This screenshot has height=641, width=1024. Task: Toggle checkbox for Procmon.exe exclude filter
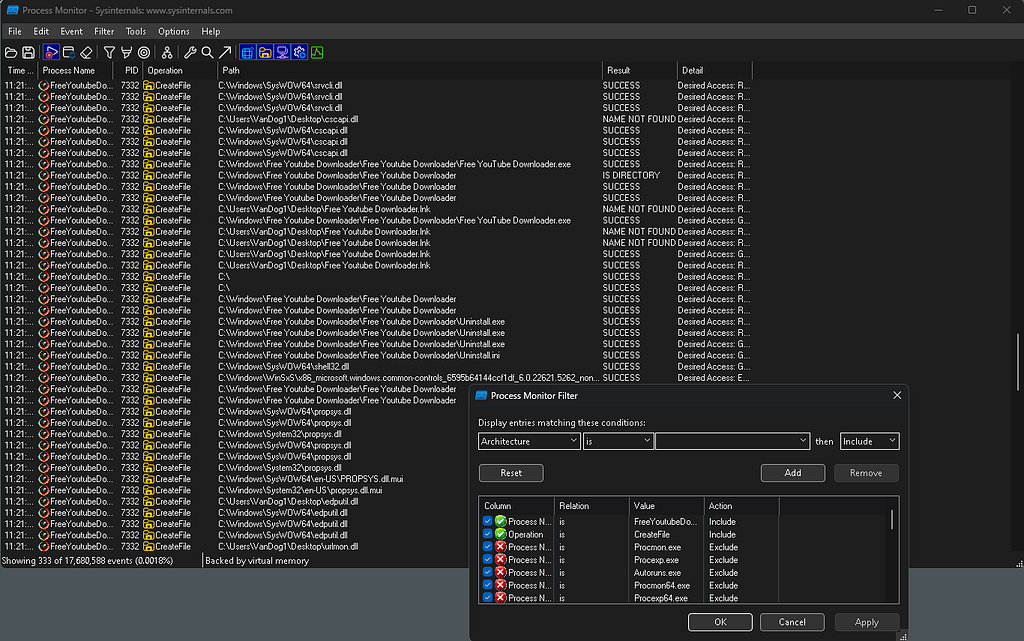487,546
